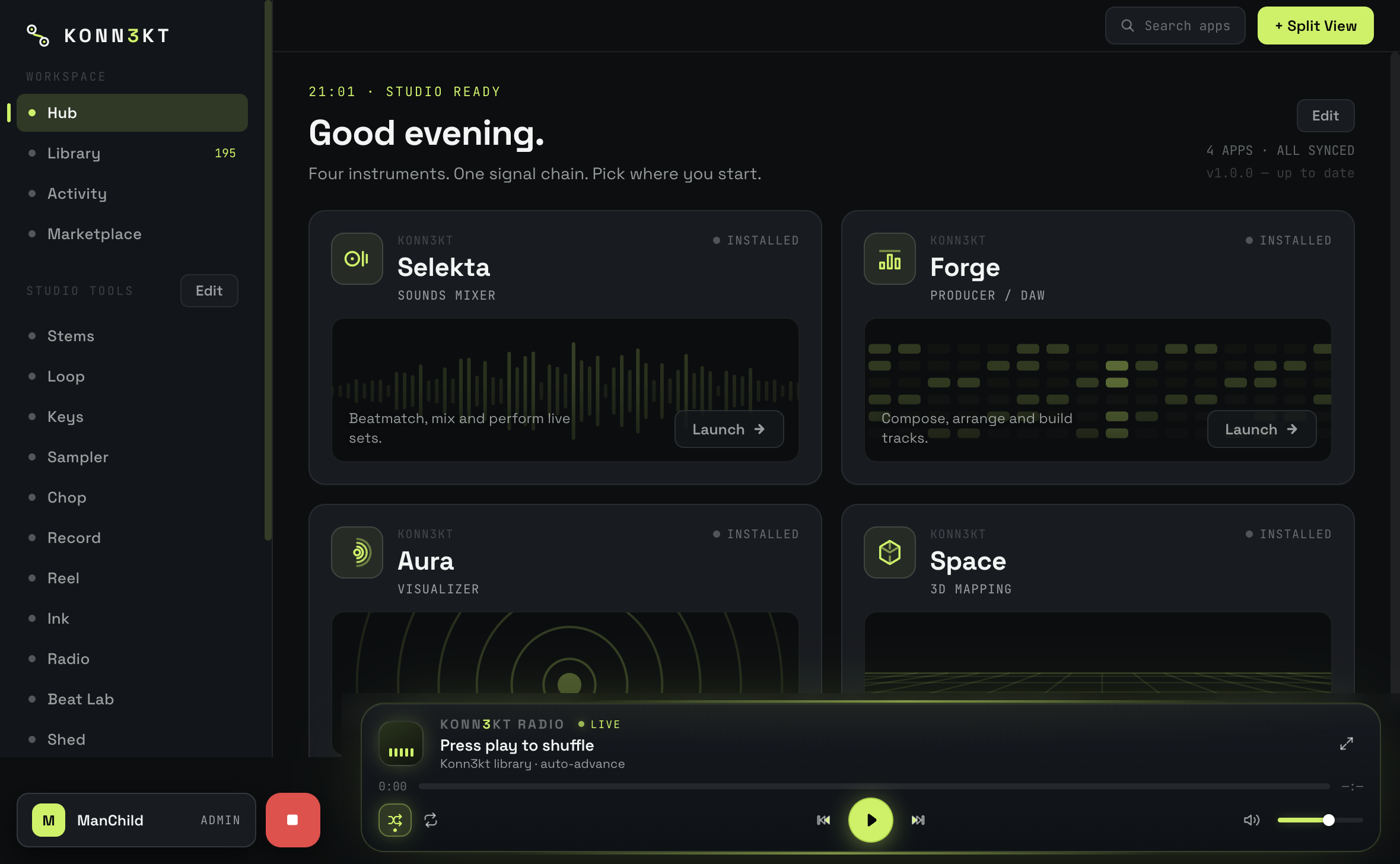Click the Aura INSTALLED status label

point(756,534)
